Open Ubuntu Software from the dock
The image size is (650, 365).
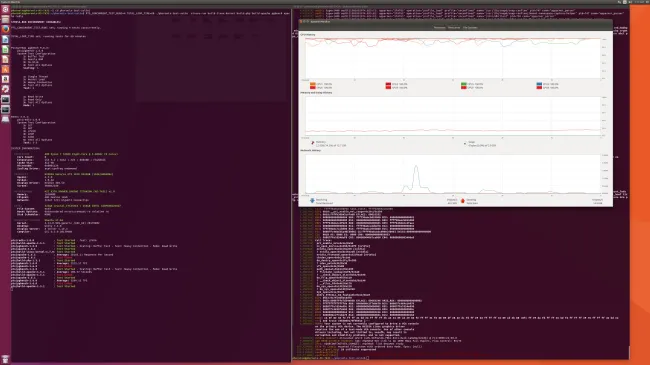tap(5, 69)
